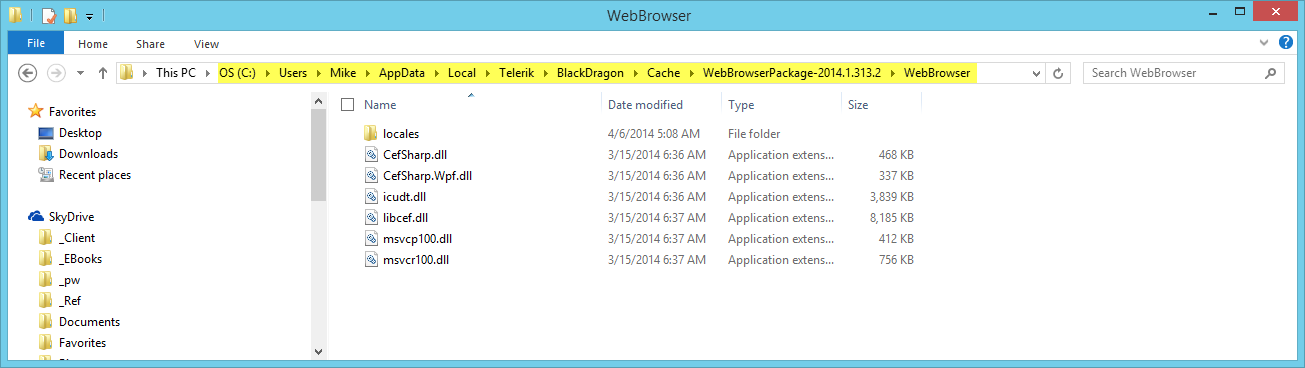Sort by the Name column header
This screenshot has height=368, width=1305.
[380, 104]
